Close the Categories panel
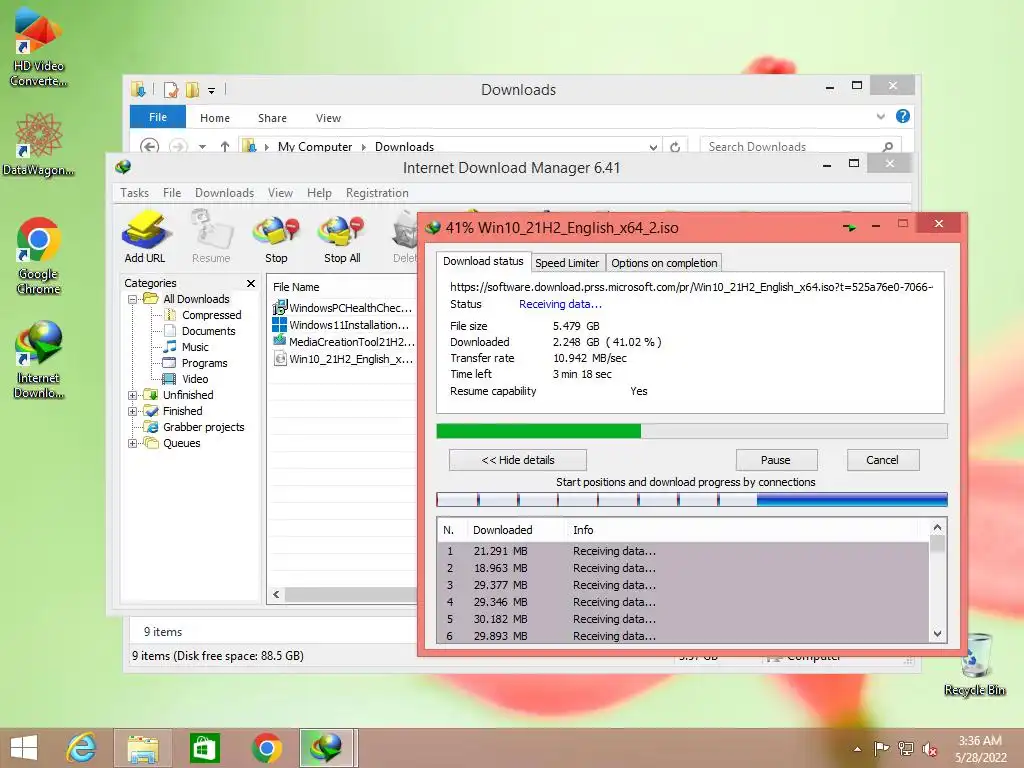The width and height of the screenshot is (1024, 768). [x=251, y=283]
